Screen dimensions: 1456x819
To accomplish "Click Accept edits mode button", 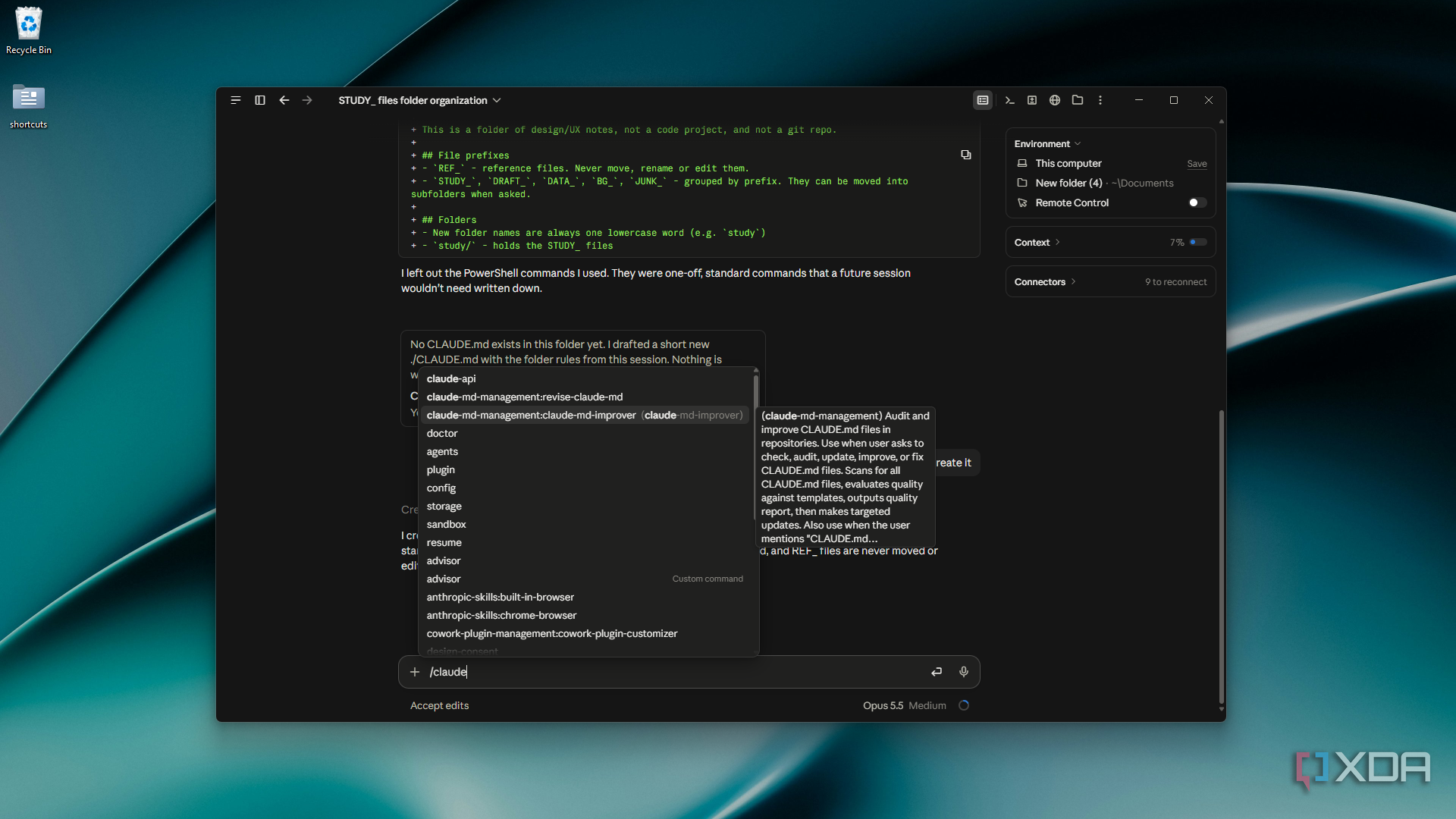I will pyautogui.click(x=440, y=705).
